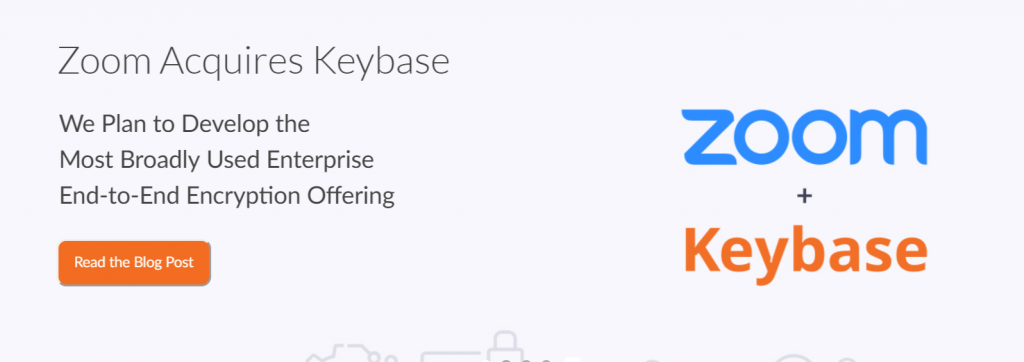Select the white active carousel indicator
The height and width of the screenshot is (362, 1024).
[572, 359]
